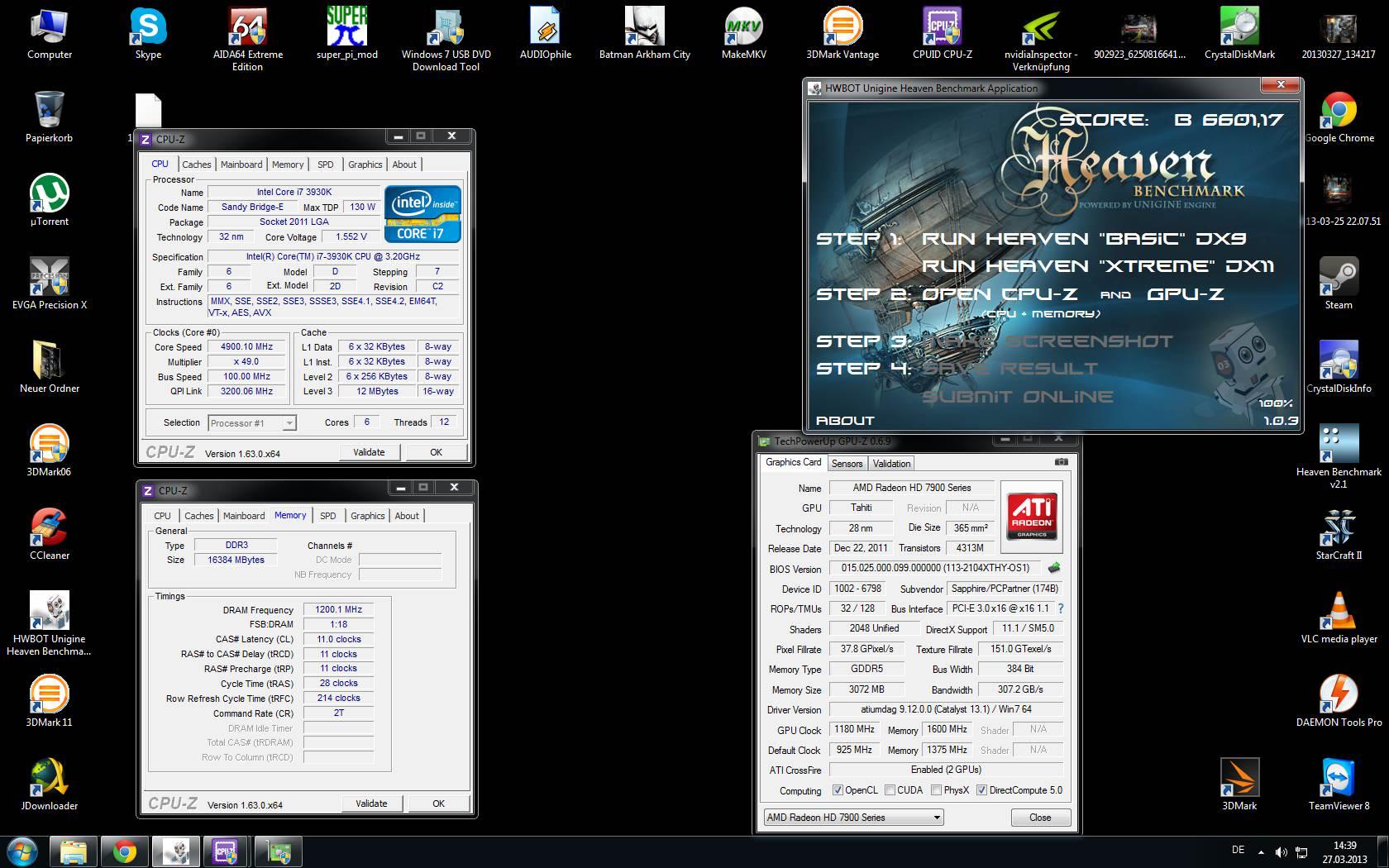Click DE language indicator in taskbar

(1238, 849)
